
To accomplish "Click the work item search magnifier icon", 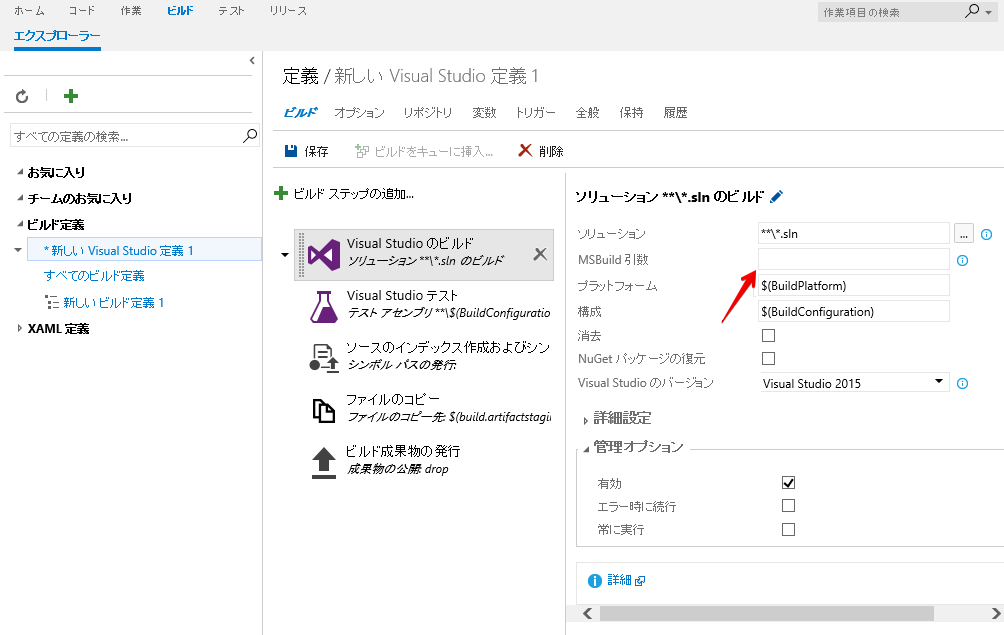I will pyautogui.click(x=972, y=11).
